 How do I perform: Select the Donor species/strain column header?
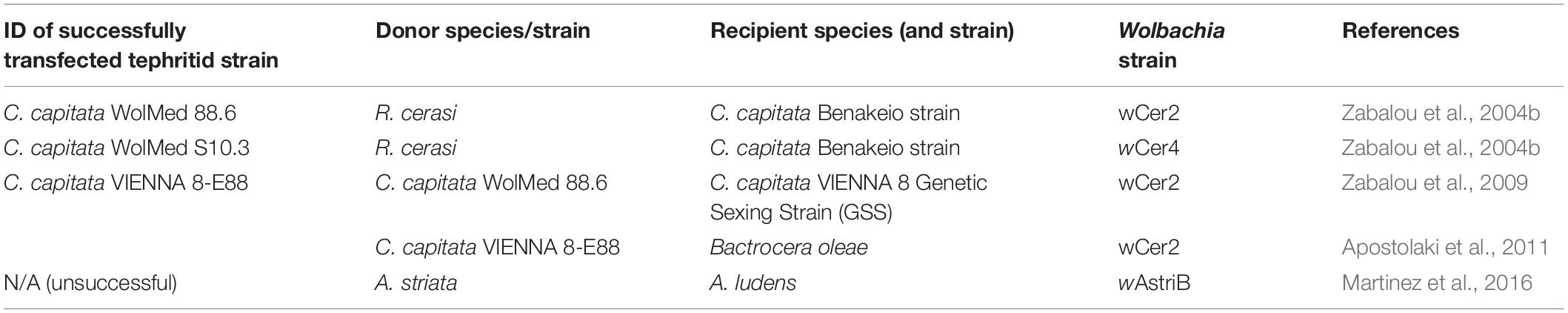(483, 30)
